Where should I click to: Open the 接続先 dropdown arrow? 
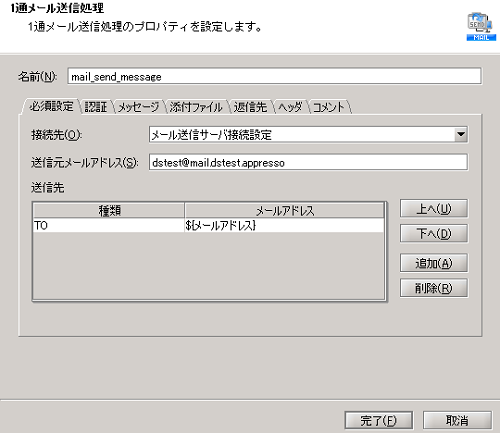(461, 135)
